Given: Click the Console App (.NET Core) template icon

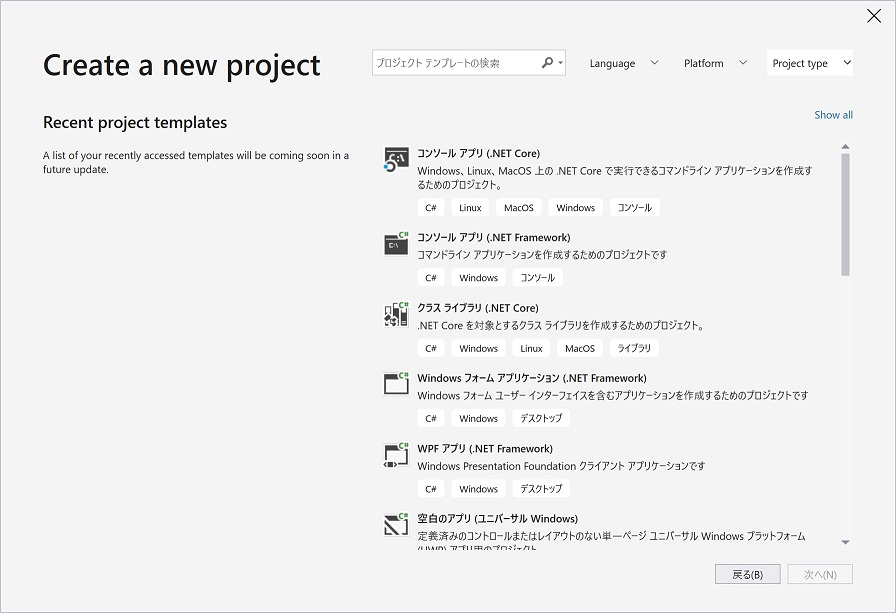Looking at the screenshot, I should pos(396,159).
